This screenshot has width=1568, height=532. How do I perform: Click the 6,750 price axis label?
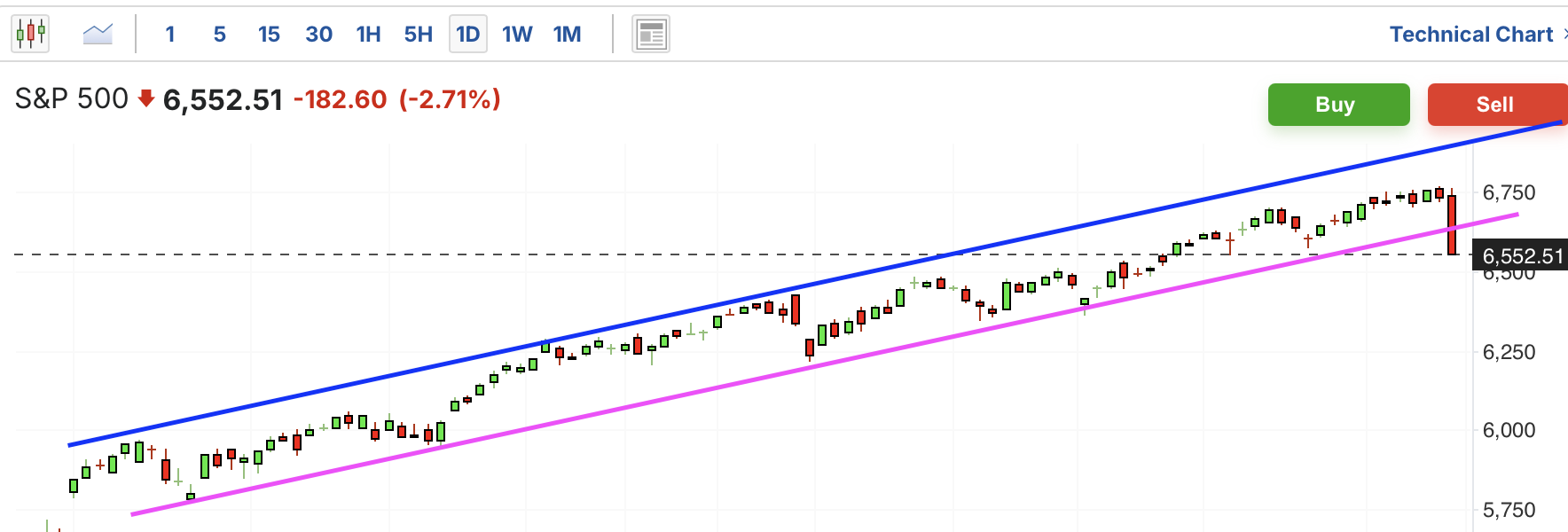point(1509,192)
